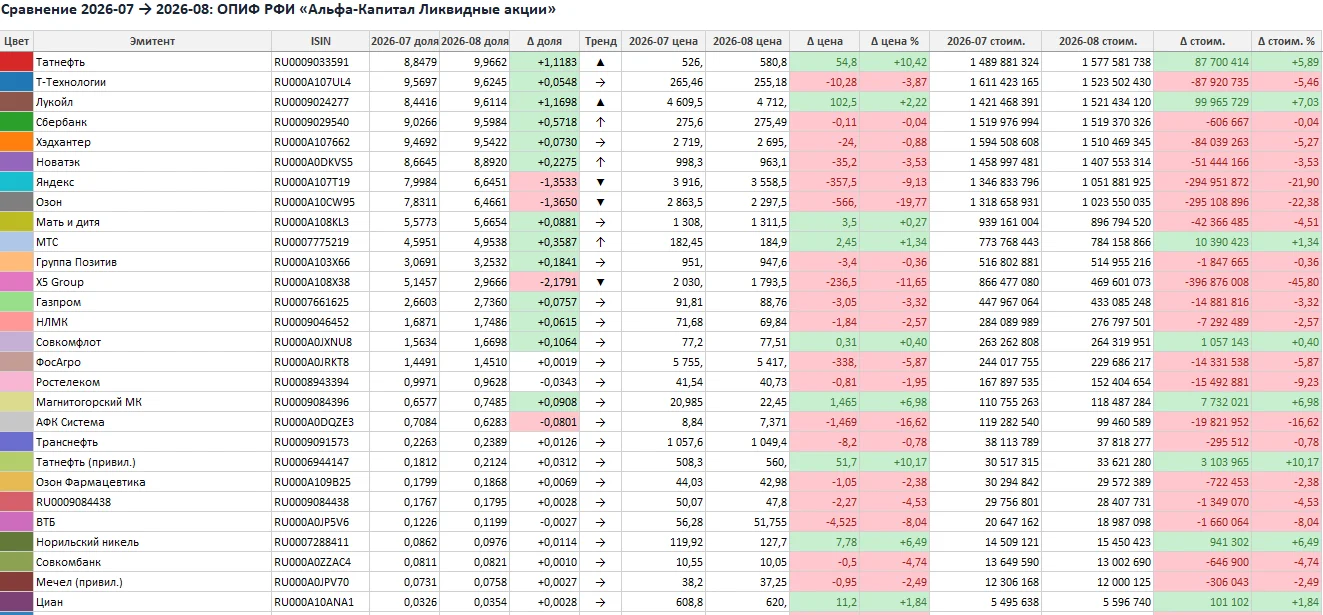Click the right-arrow trend icon for Газпром

[x=600, y=302]
